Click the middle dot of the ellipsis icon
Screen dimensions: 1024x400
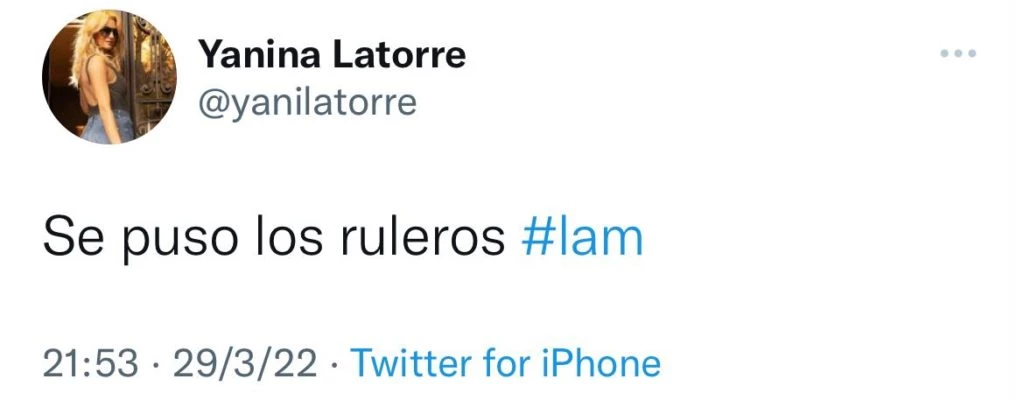click(958, 54)
